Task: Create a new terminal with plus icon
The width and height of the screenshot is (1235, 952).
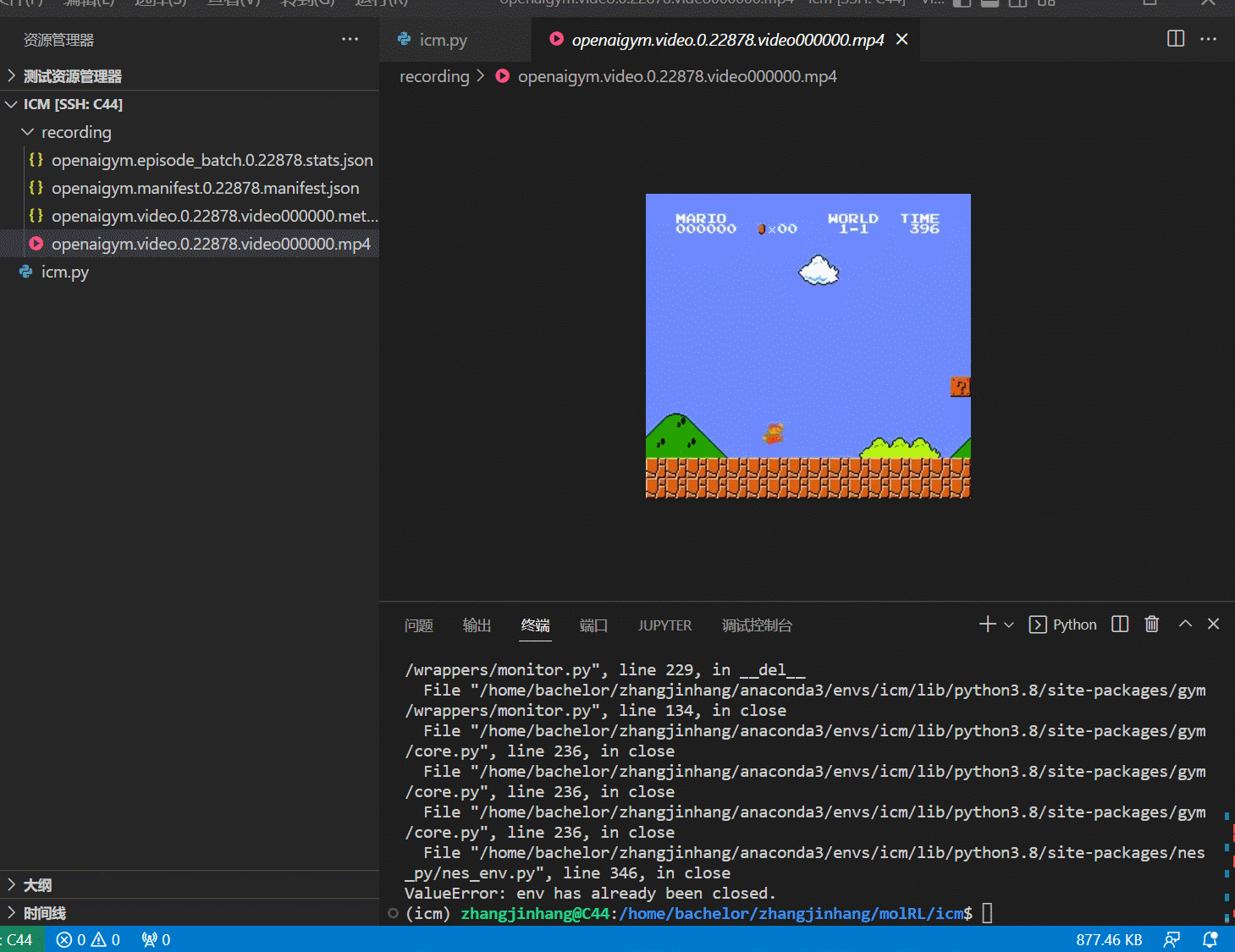Action: point(987,625)
